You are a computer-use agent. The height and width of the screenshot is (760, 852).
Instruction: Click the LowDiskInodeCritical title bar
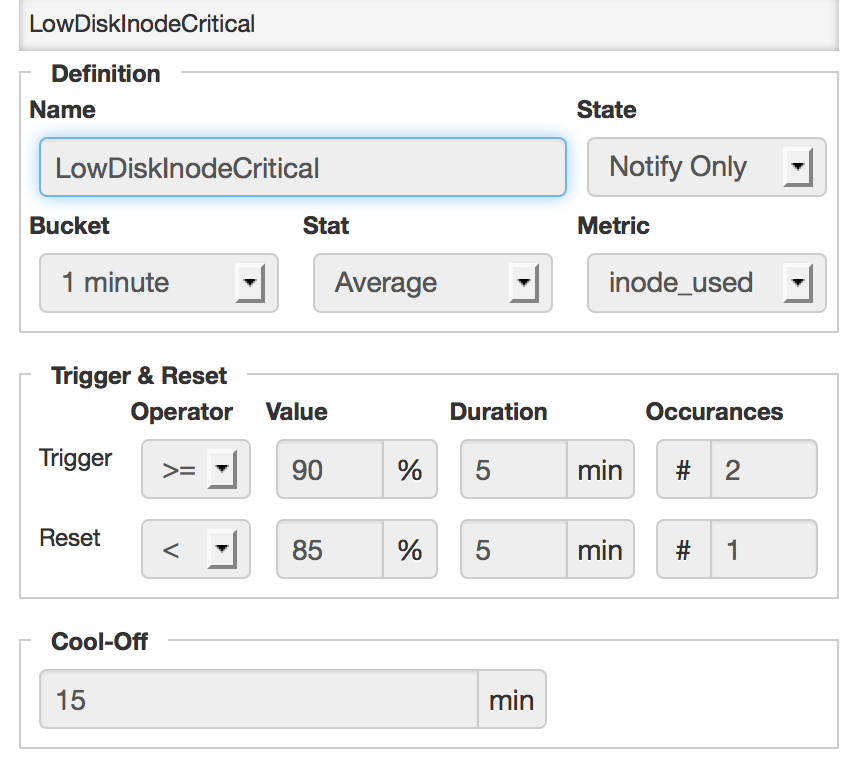click(426, 24)
